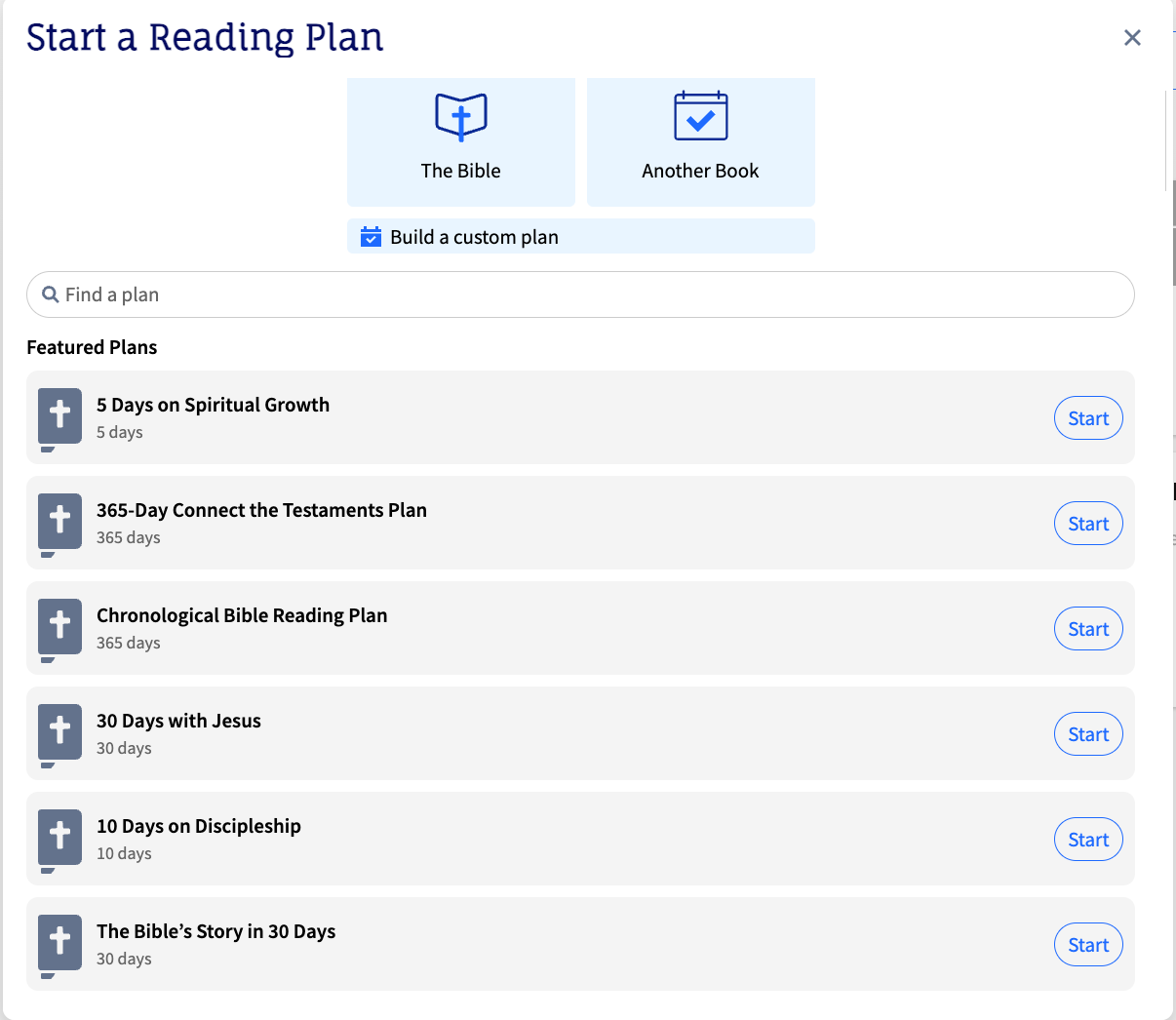The width and height of the screenshot is (1176, 1020).
Task: Start the Chronological Bible Reading Plan
Action: pos(1088,629)
